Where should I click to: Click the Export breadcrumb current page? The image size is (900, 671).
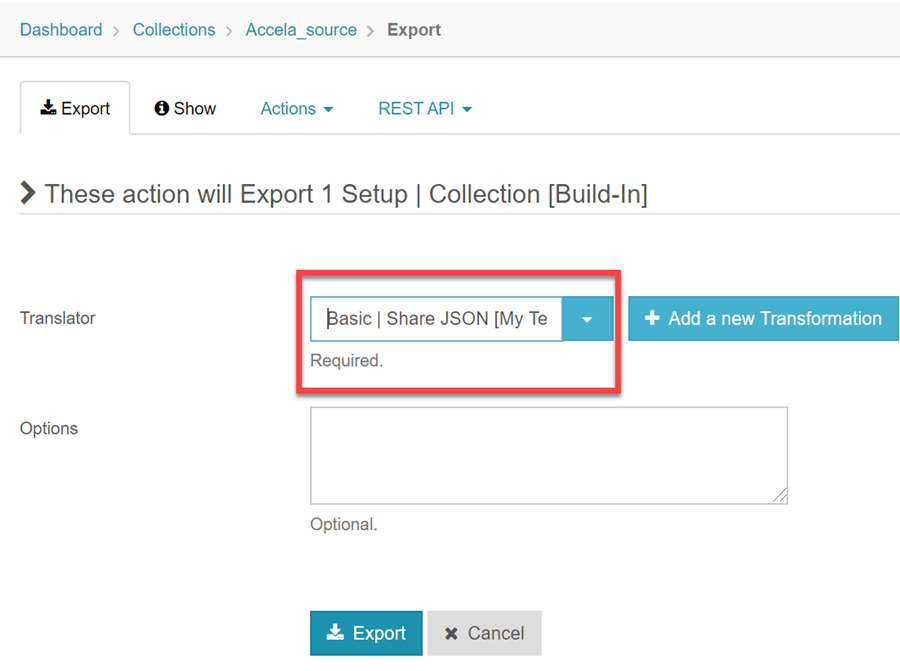click(x=414, y=30)
